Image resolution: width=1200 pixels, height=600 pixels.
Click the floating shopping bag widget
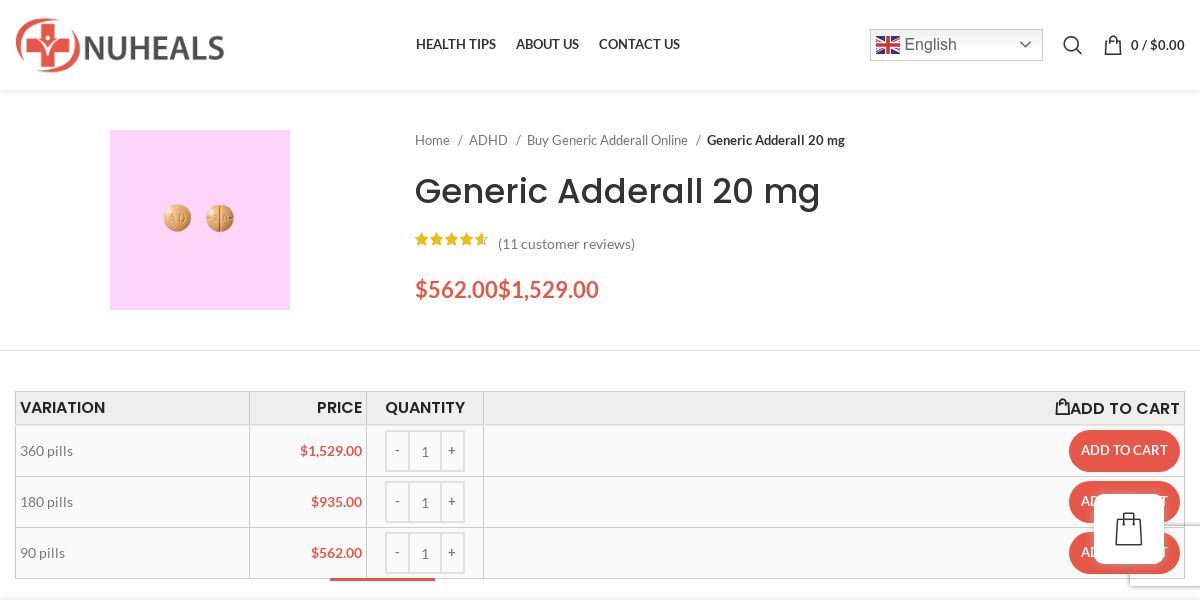click(1129, 529)
